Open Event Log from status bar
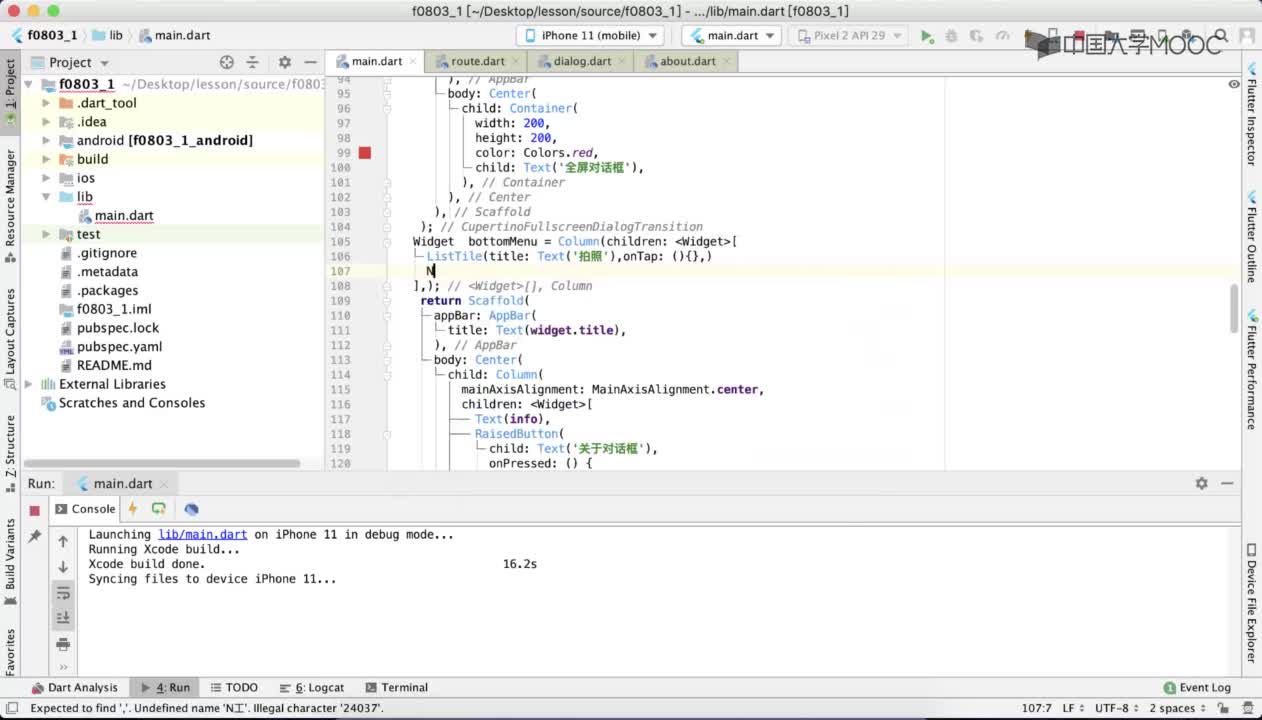The height and width of the screenshot is (720, 1262). 1197,688
